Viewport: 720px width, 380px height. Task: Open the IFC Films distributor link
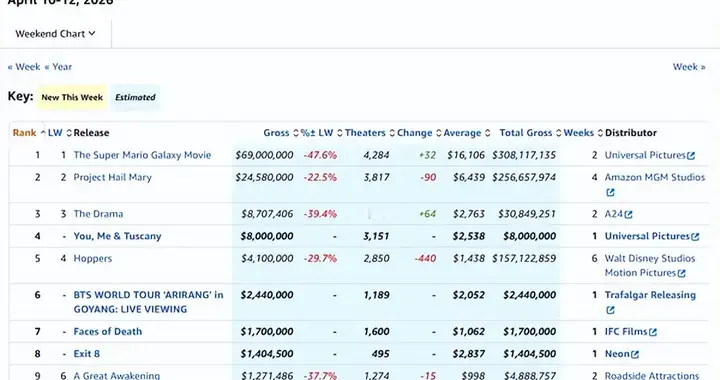click(625, 331)
